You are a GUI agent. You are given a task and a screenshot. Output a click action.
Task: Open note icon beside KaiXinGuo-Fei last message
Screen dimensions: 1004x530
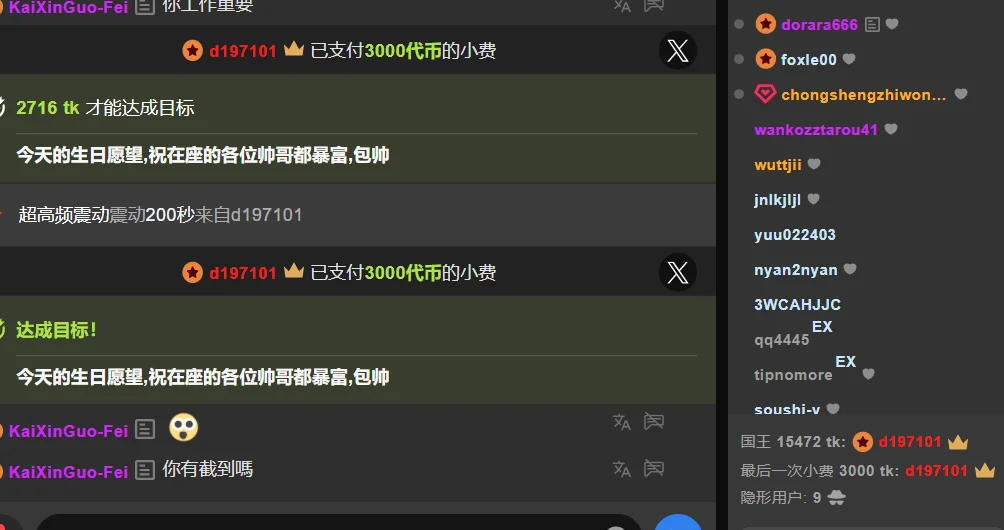click(x=145, y=470)
